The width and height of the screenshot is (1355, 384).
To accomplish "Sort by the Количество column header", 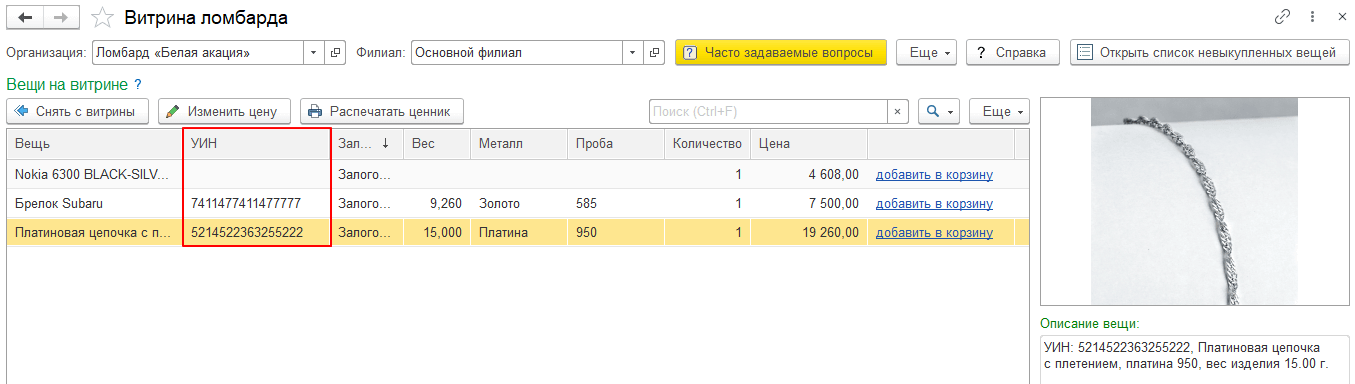I will point(707,143).
